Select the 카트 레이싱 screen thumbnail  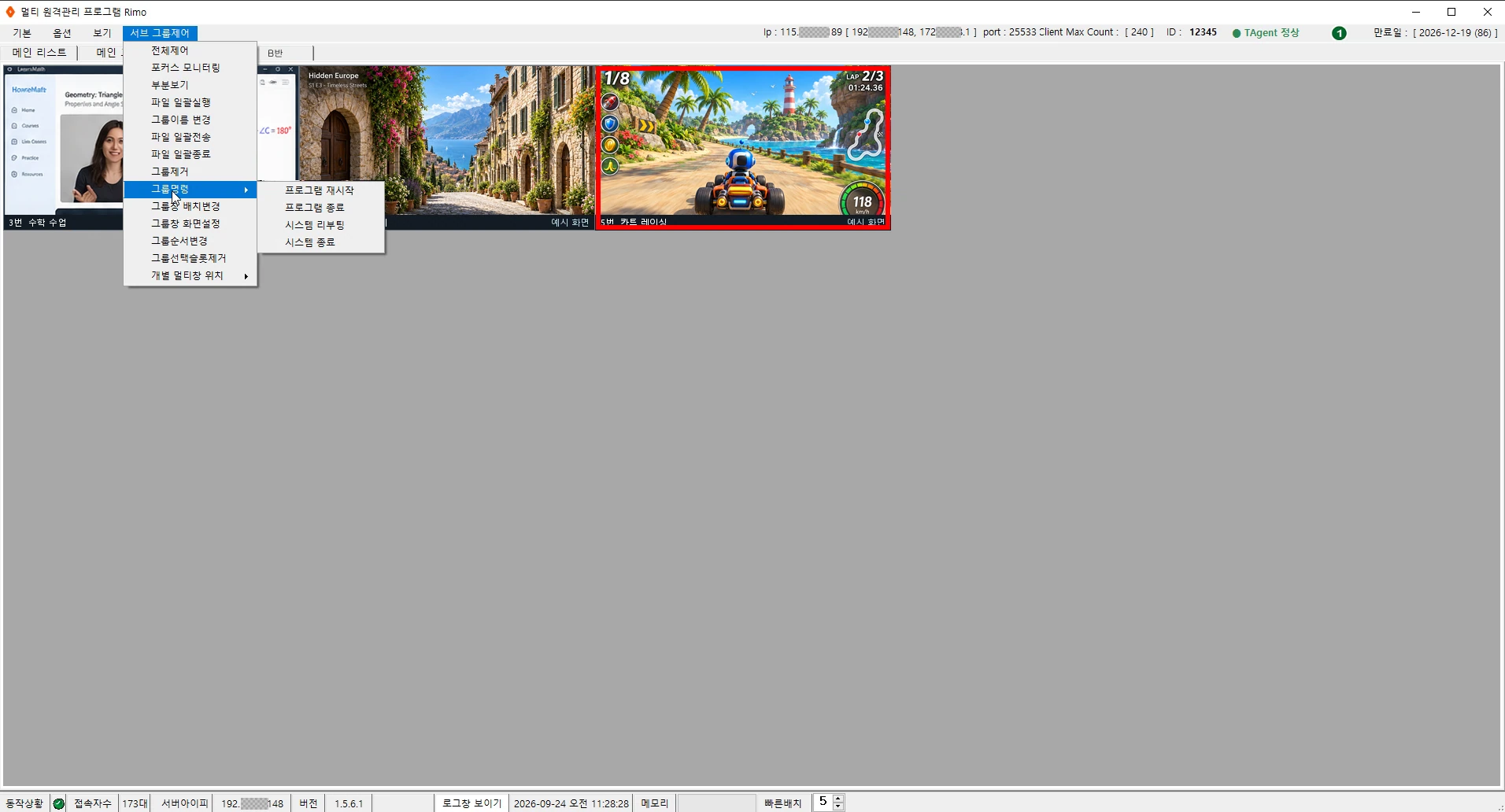[x=743, y=148]
